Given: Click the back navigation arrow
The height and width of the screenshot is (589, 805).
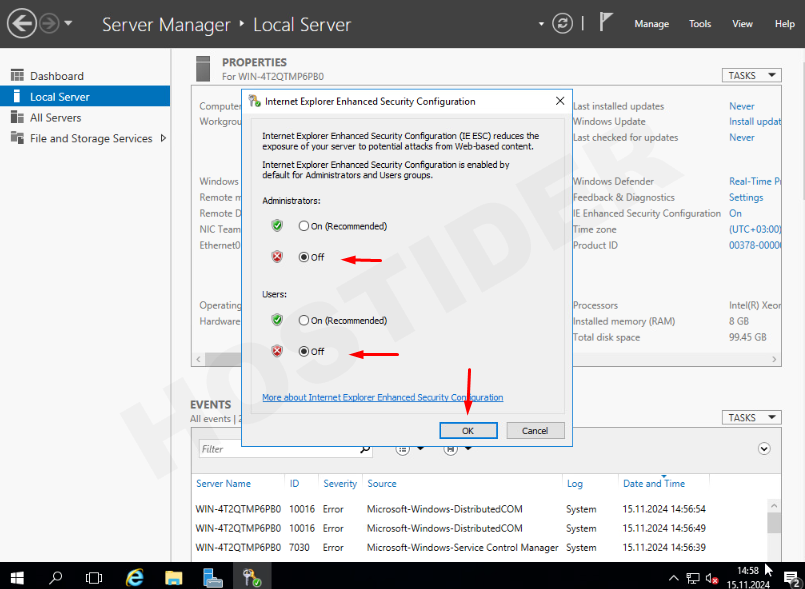Looking at the screenshot, I should pos(21,23).
